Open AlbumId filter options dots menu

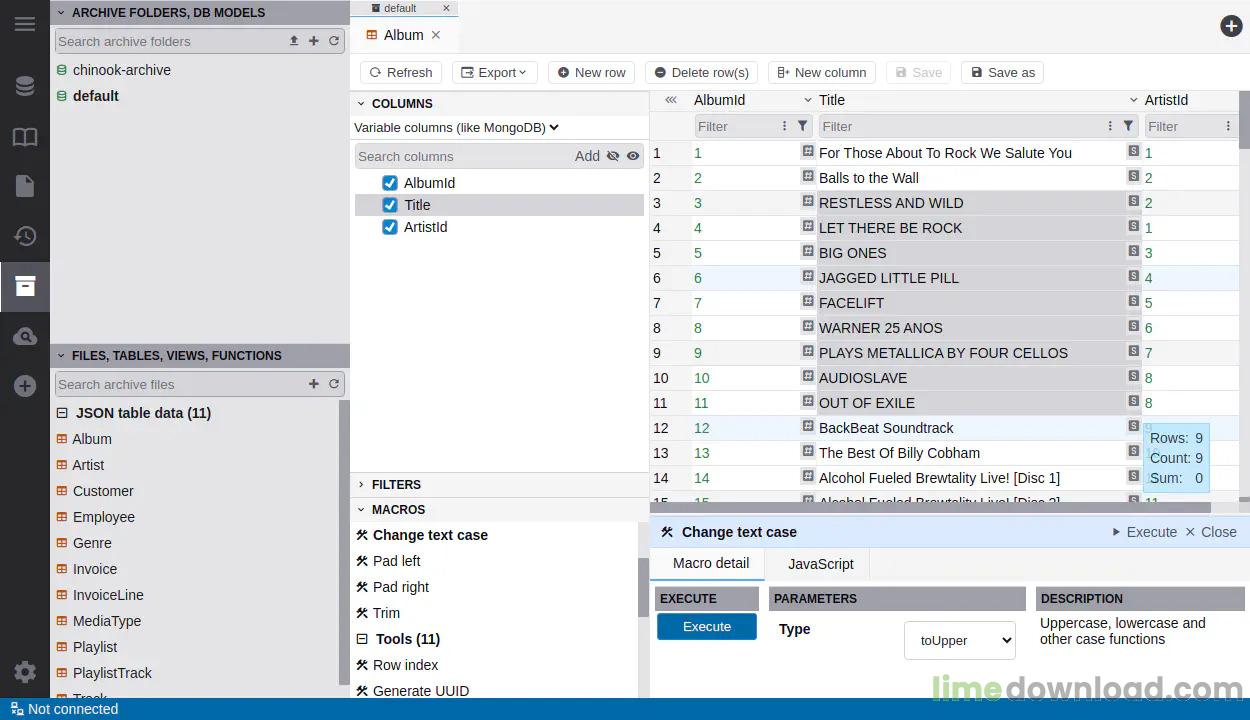[x=784, y=126]
